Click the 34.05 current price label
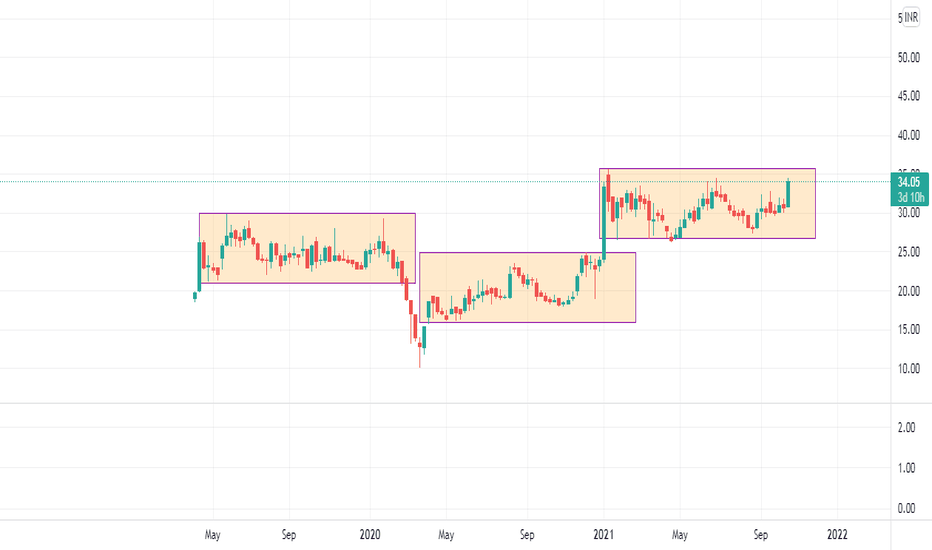 coord(909,183)
